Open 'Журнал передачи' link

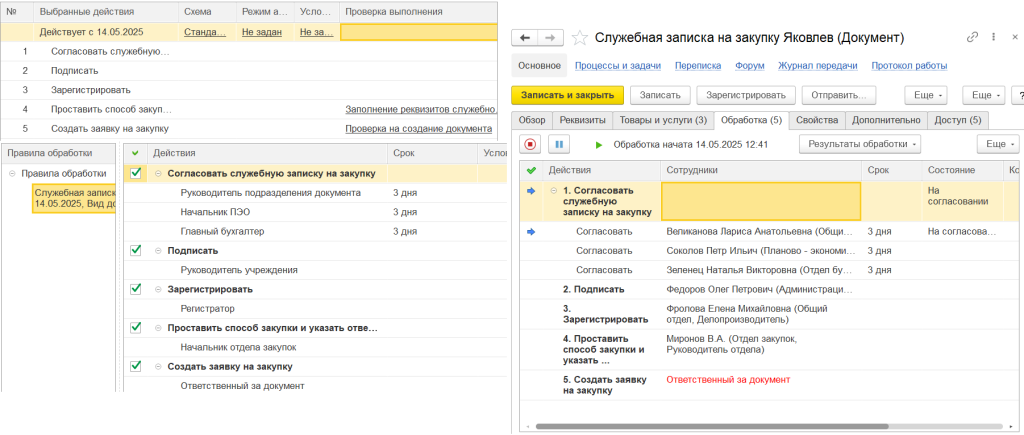[818, 66]
